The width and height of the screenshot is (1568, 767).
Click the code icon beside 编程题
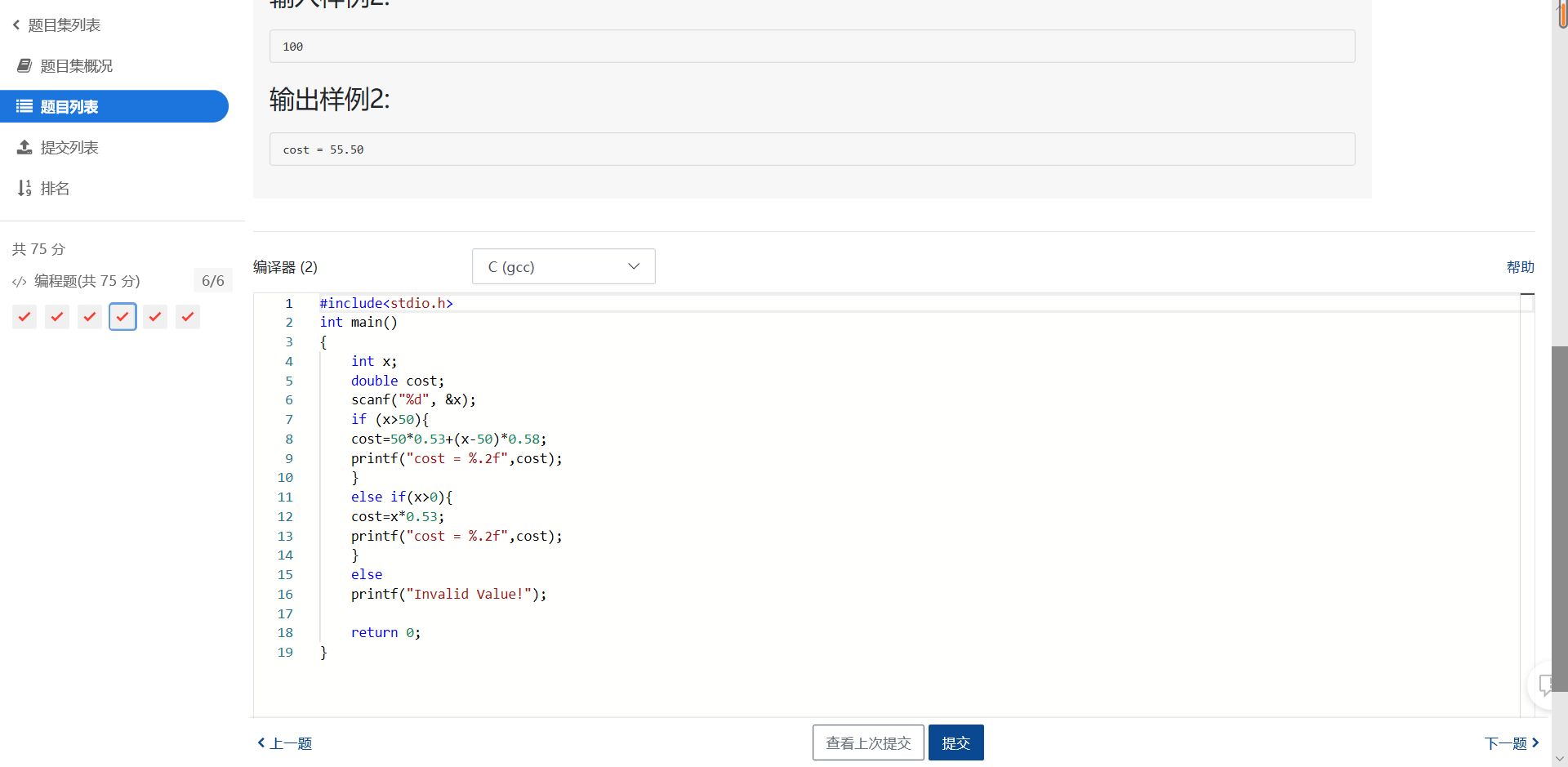point(20,282)
